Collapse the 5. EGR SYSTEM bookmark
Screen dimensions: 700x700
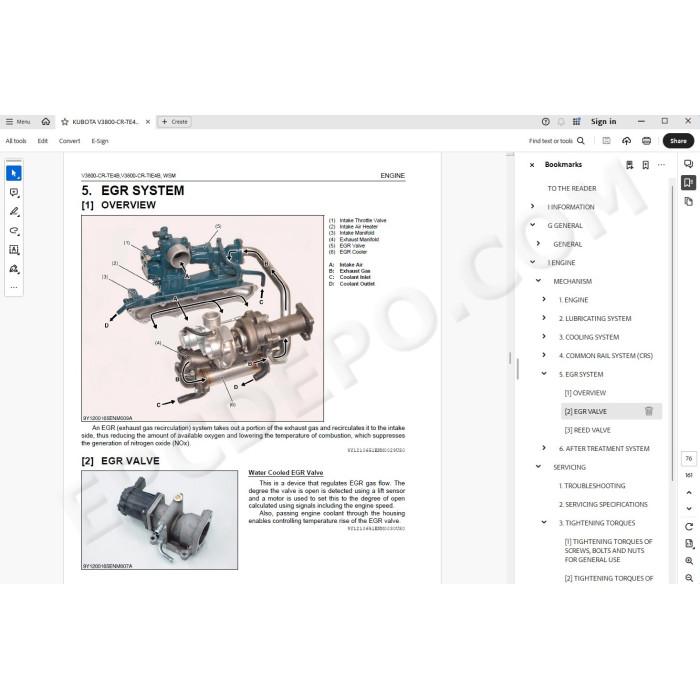(544, 374)
